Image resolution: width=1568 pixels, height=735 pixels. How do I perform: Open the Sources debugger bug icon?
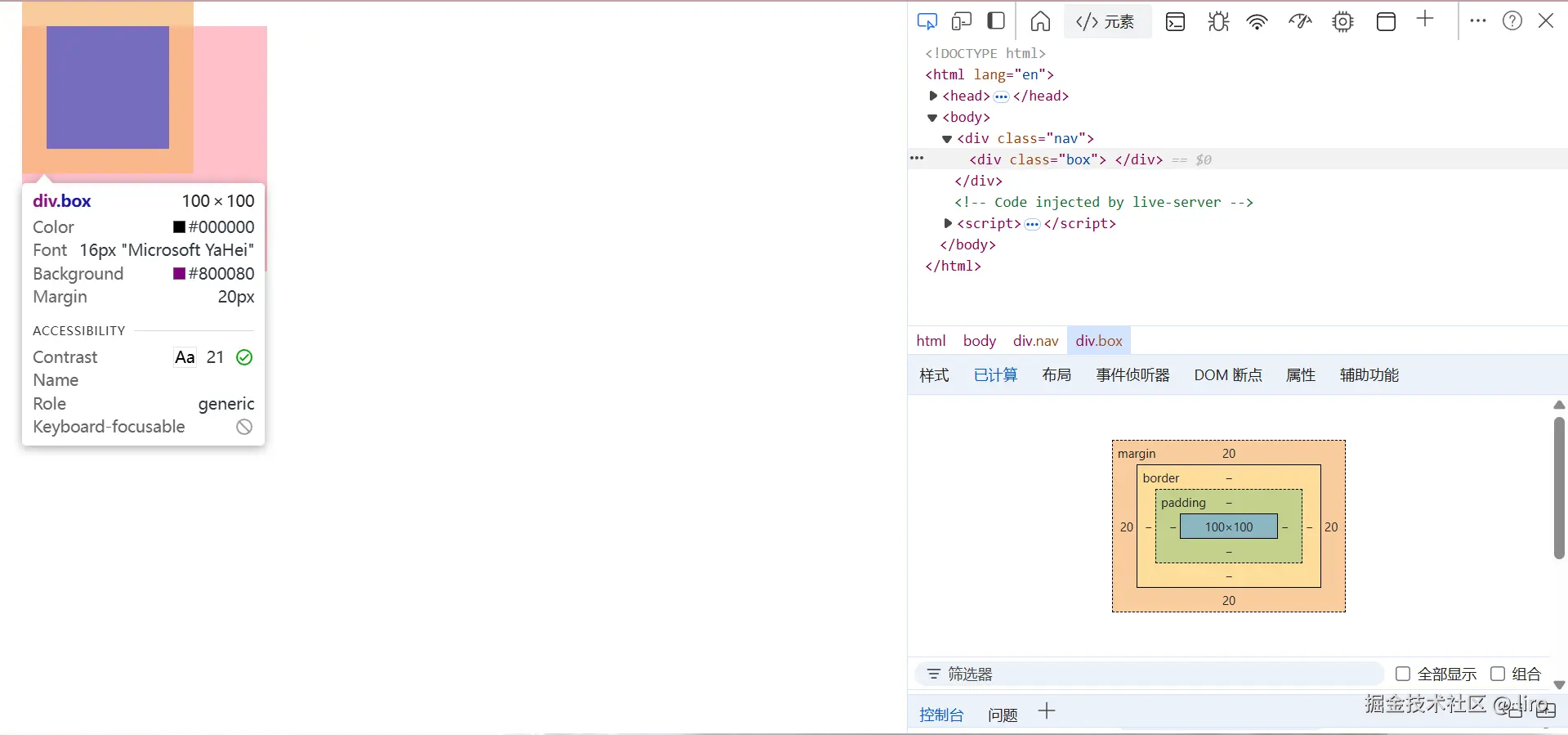coord(1218,21)
